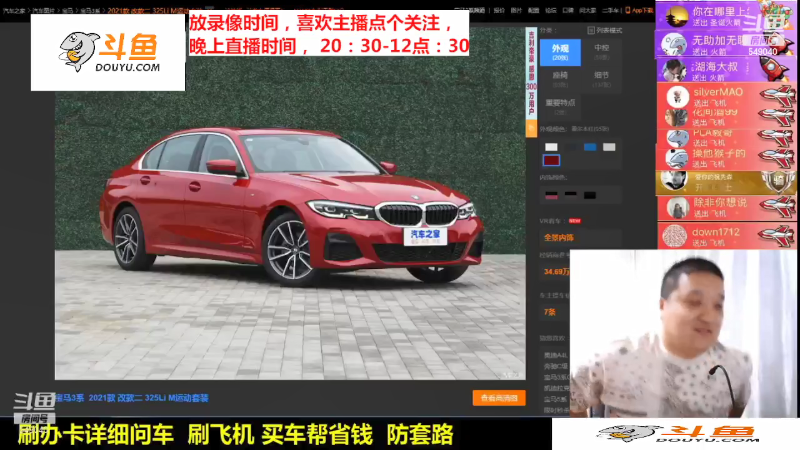800x450 pixels.
Task: Pick the blue exterior color swatch
Action: pos(590,147)
